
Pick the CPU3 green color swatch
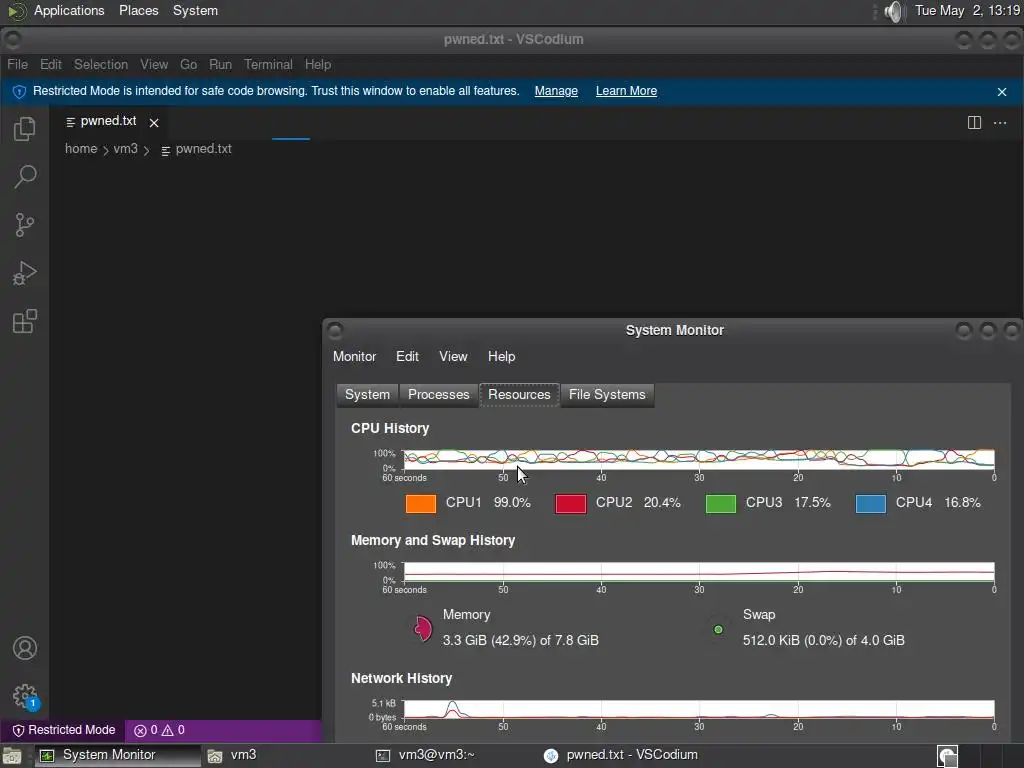(x=721, y=504)
